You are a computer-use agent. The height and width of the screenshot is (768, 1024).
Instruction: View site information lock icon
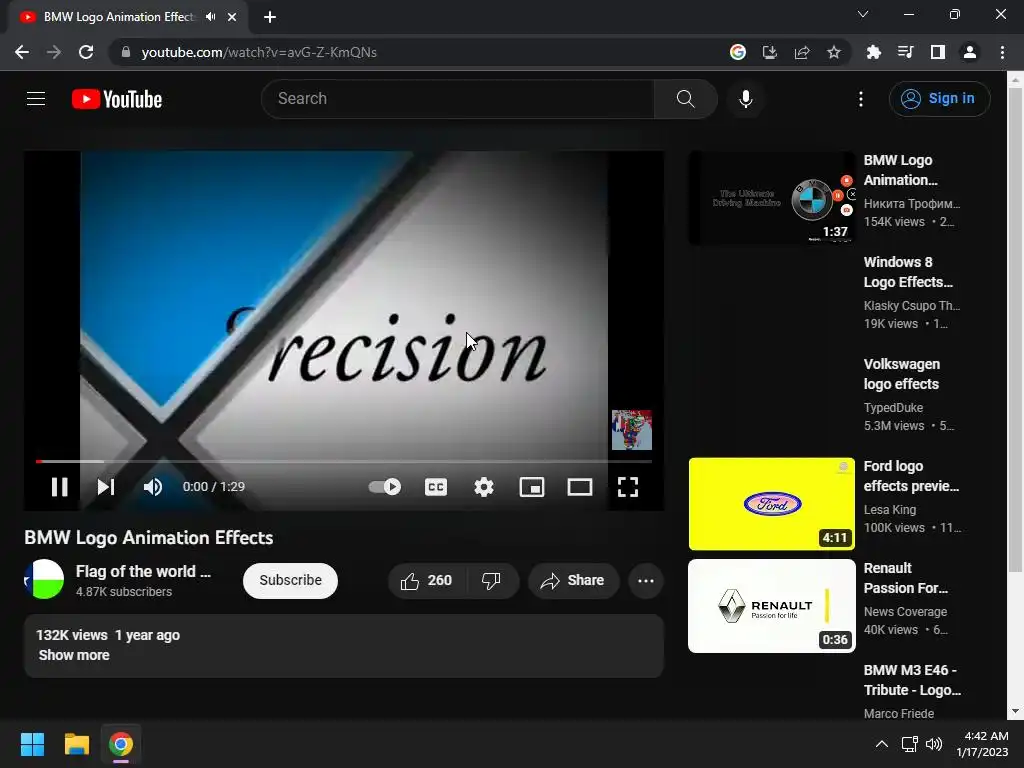(126, 52)
